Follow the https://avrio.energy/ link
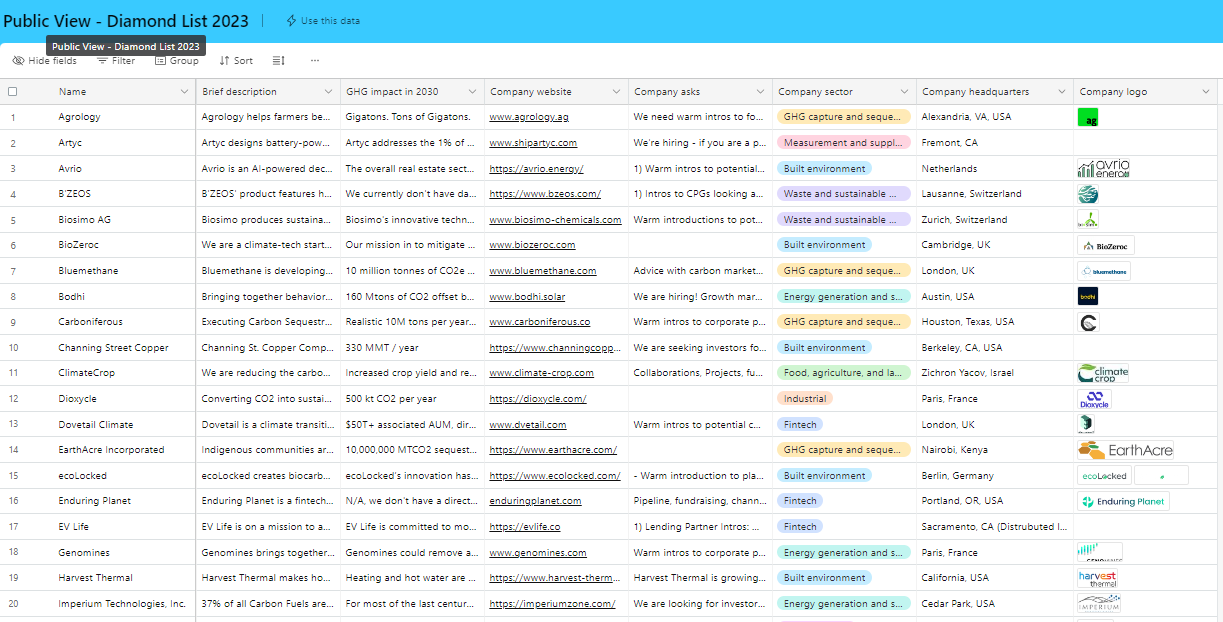The height and width of the screenshot is (622, 1223). 536,169
